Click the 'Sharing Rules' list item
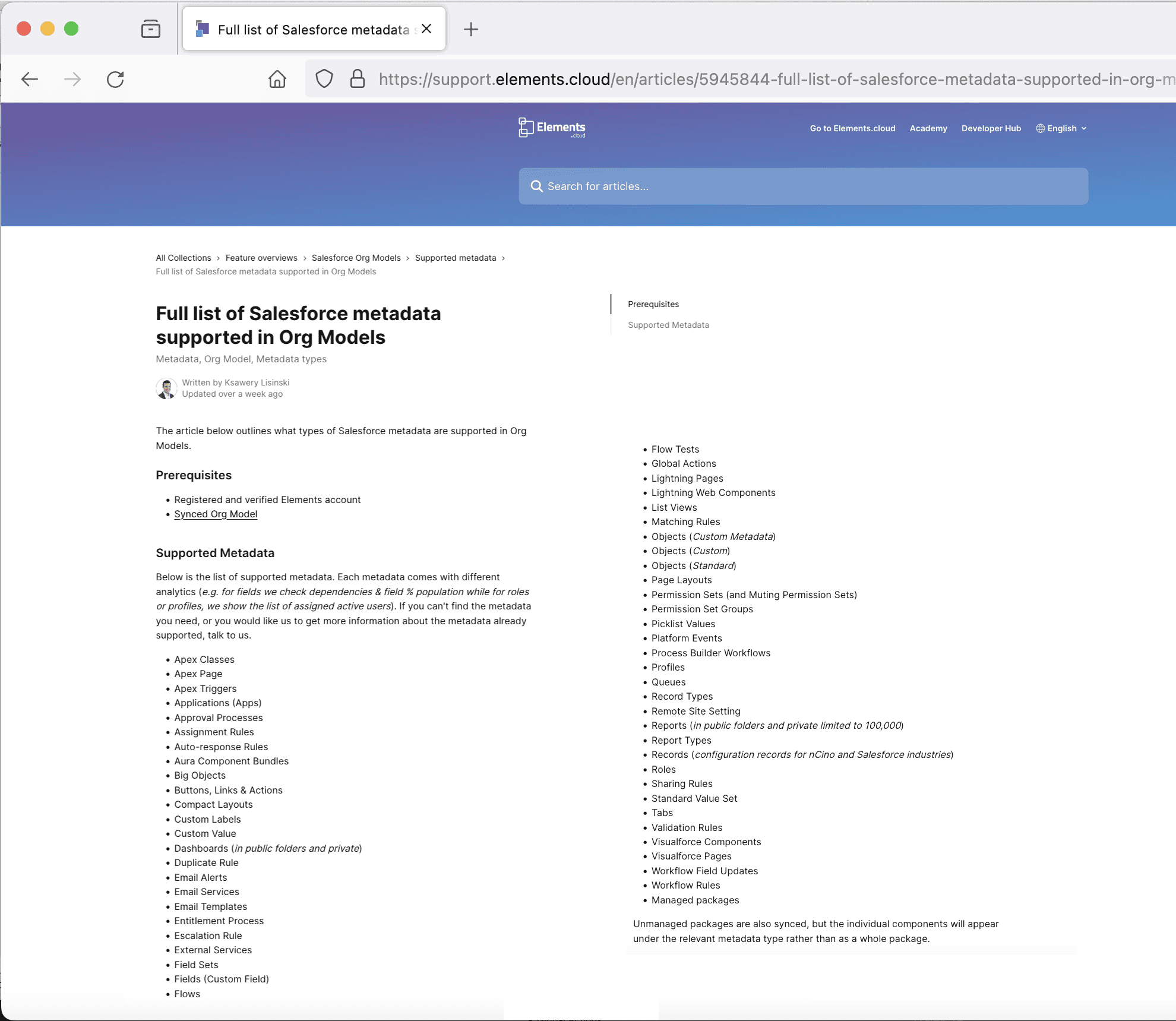The image size is (1176, 1021). coord(682,783)
